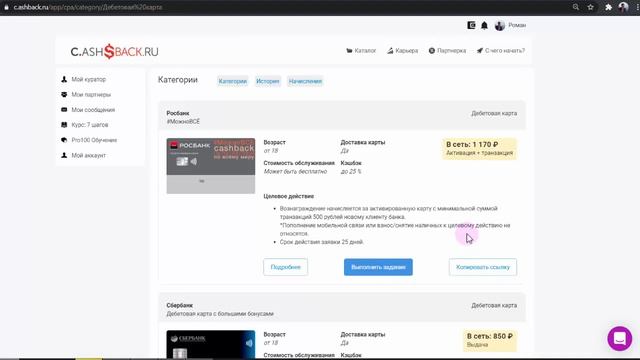The image size is (640, 360).
Task: Open the notifications bell
Action: click(x=484, y=26)
